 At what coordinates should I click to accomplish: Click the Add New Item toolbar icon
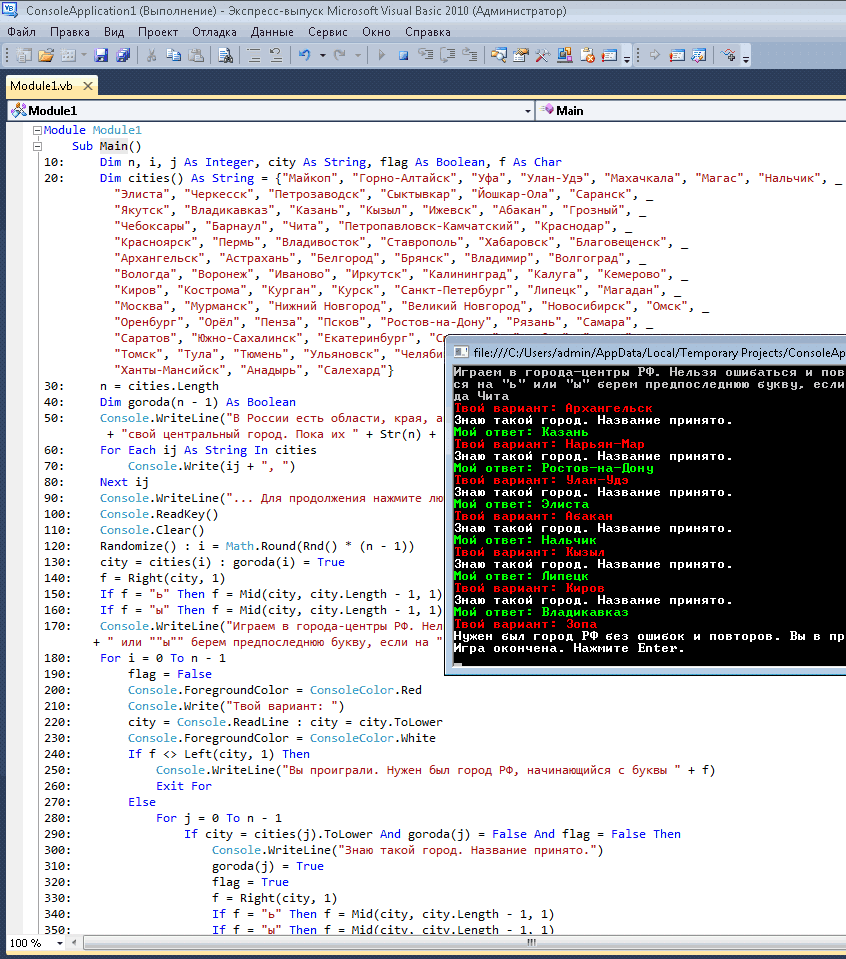[x=69, y=56]
